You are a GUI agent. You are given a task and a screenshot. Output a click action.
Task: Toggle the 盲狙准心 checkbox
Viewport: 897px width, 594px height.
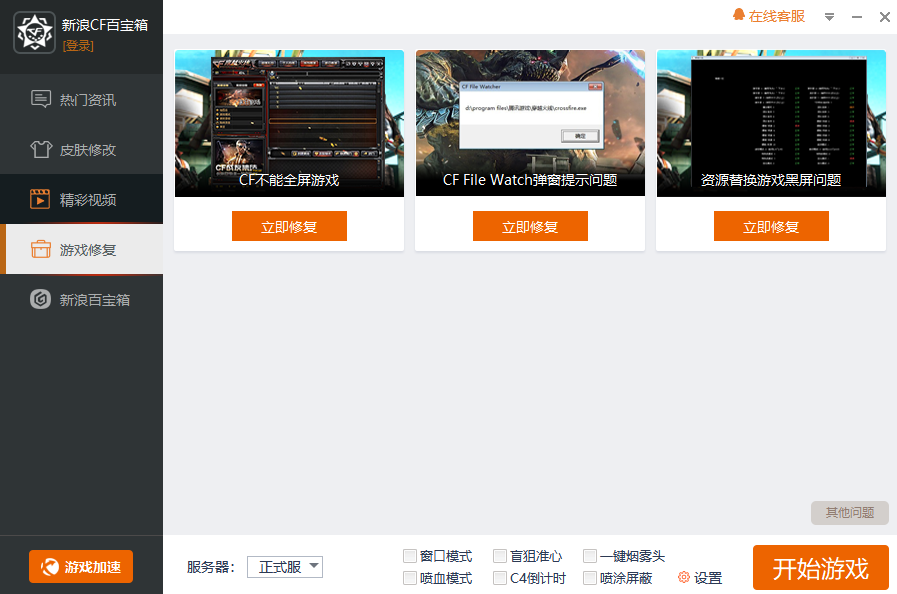pos(500,556)
